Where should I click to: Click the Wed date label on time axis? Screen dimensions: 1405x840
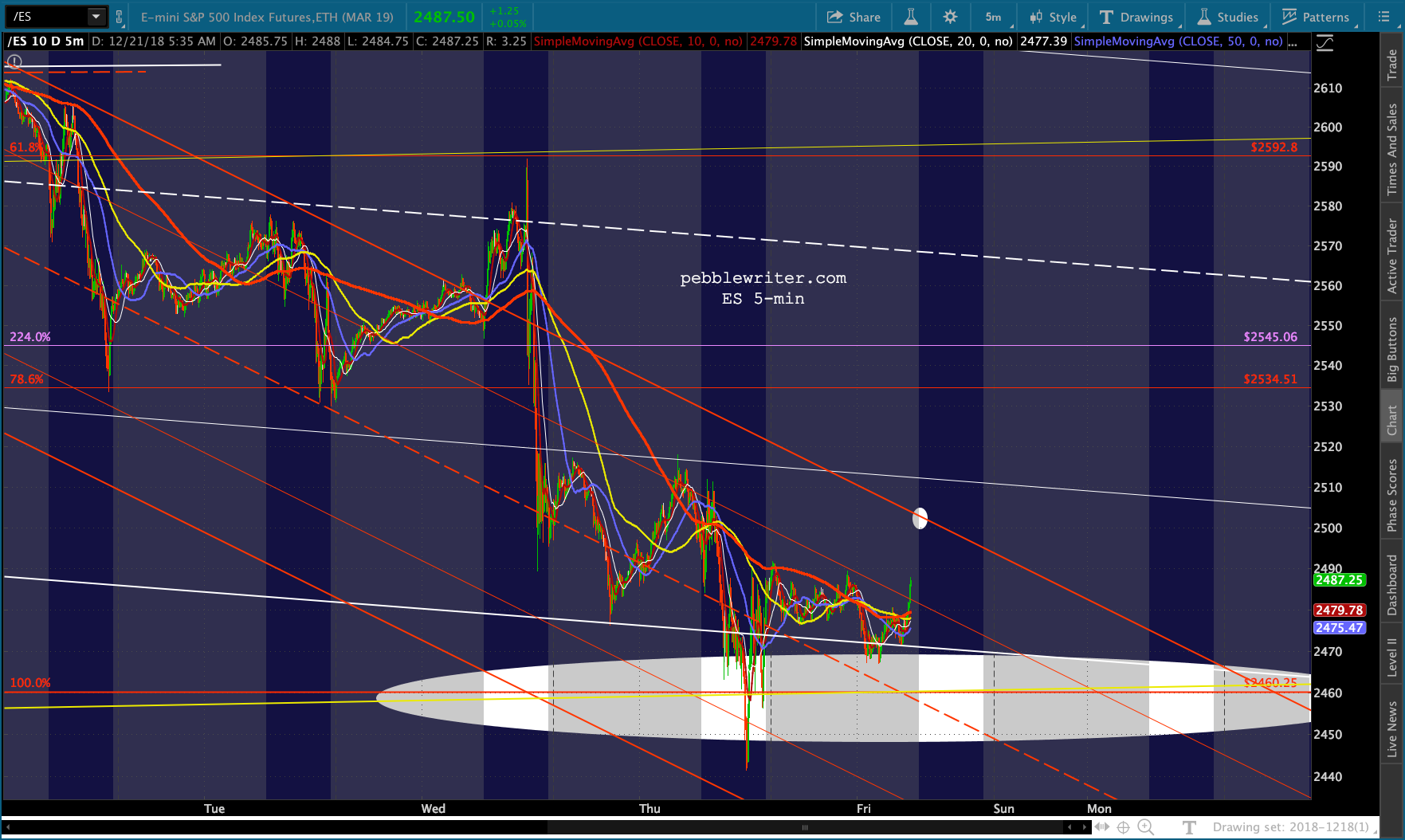tap(434, 808)
